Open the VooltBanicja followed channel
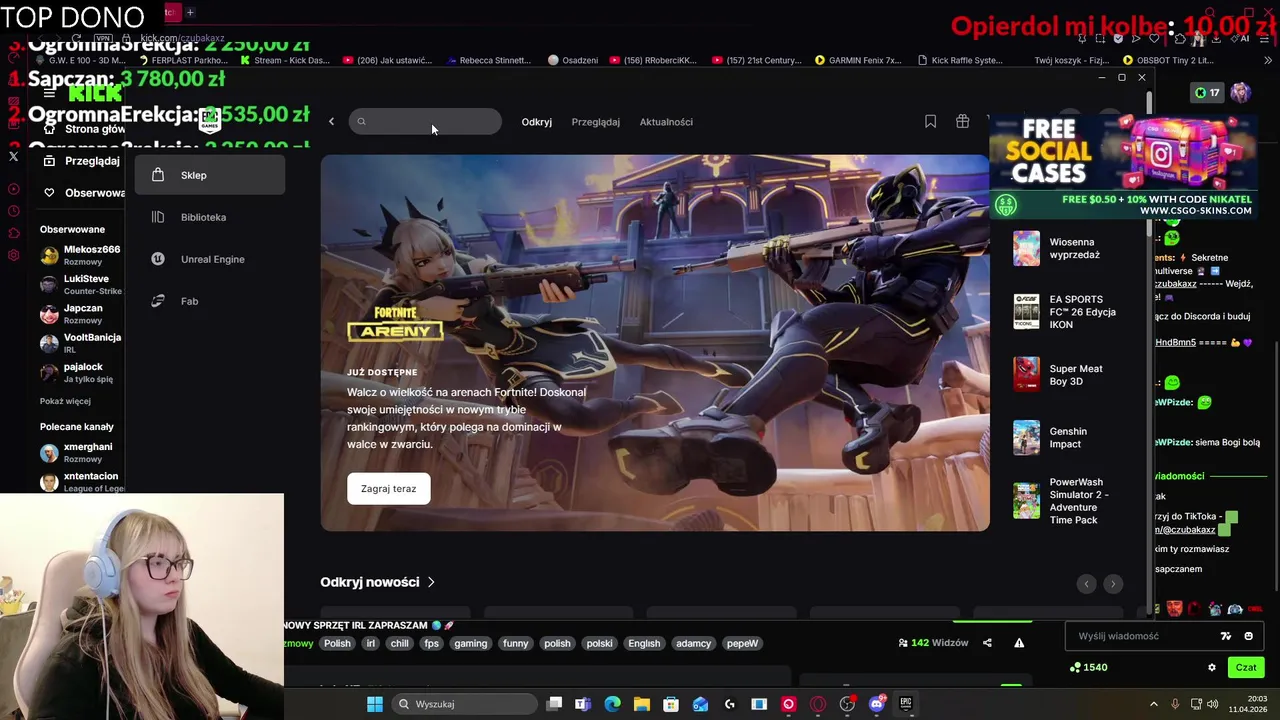Screen dimensions: 1280x720 click(x=80, y=343)
